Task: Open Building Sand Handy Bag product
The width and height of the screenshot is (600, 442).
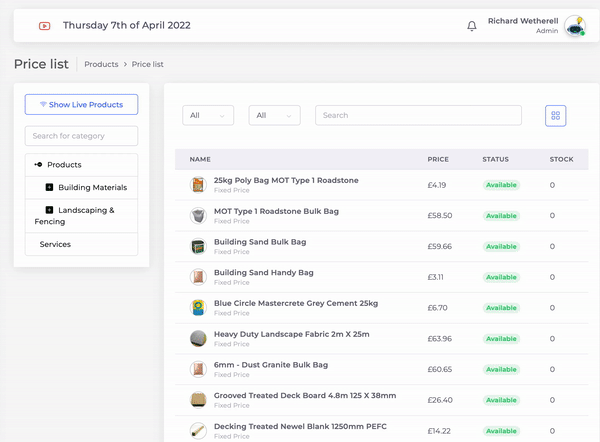Action: click(264, 272)
